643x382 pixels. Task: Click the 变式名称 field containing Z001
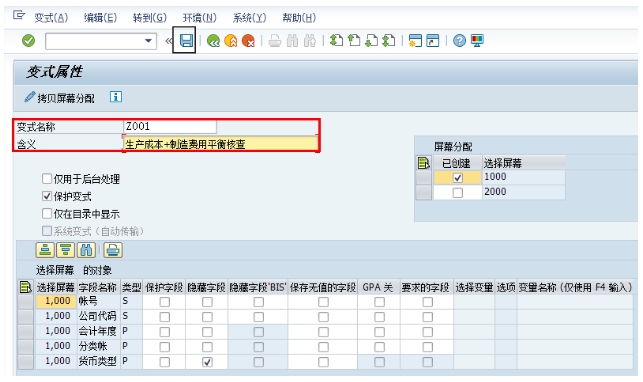pos(170,126)
